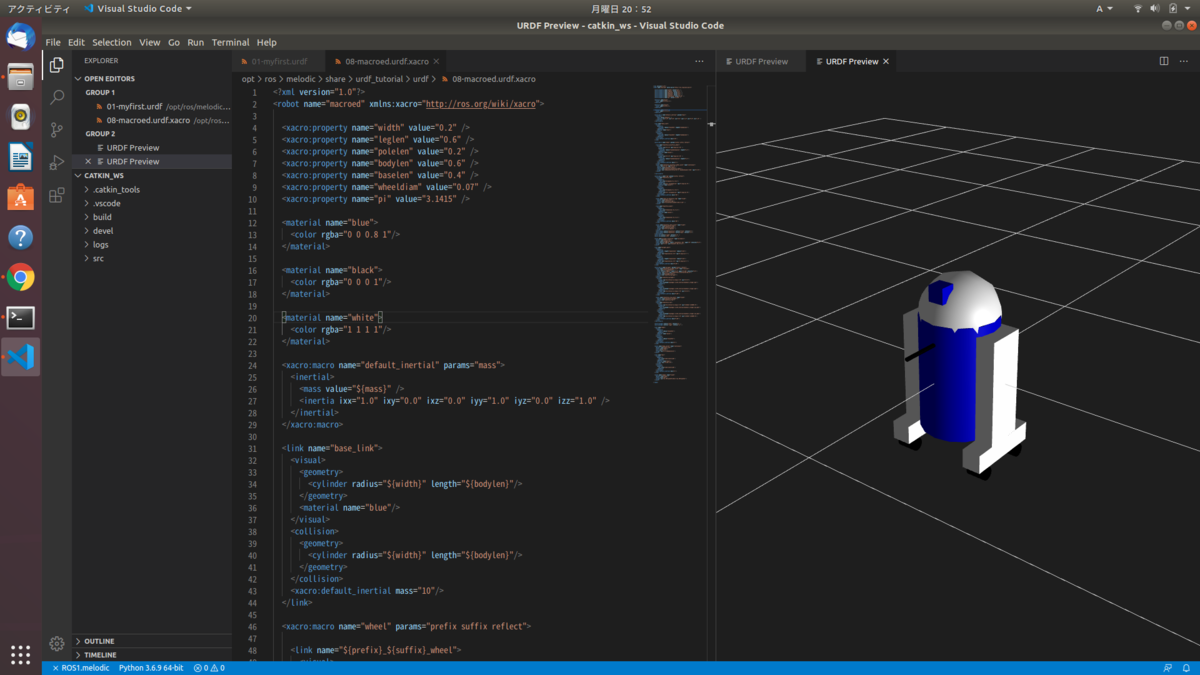Open the Edit menu
The height and width of the screenshot is (675, 1200).
pos(76,43)
